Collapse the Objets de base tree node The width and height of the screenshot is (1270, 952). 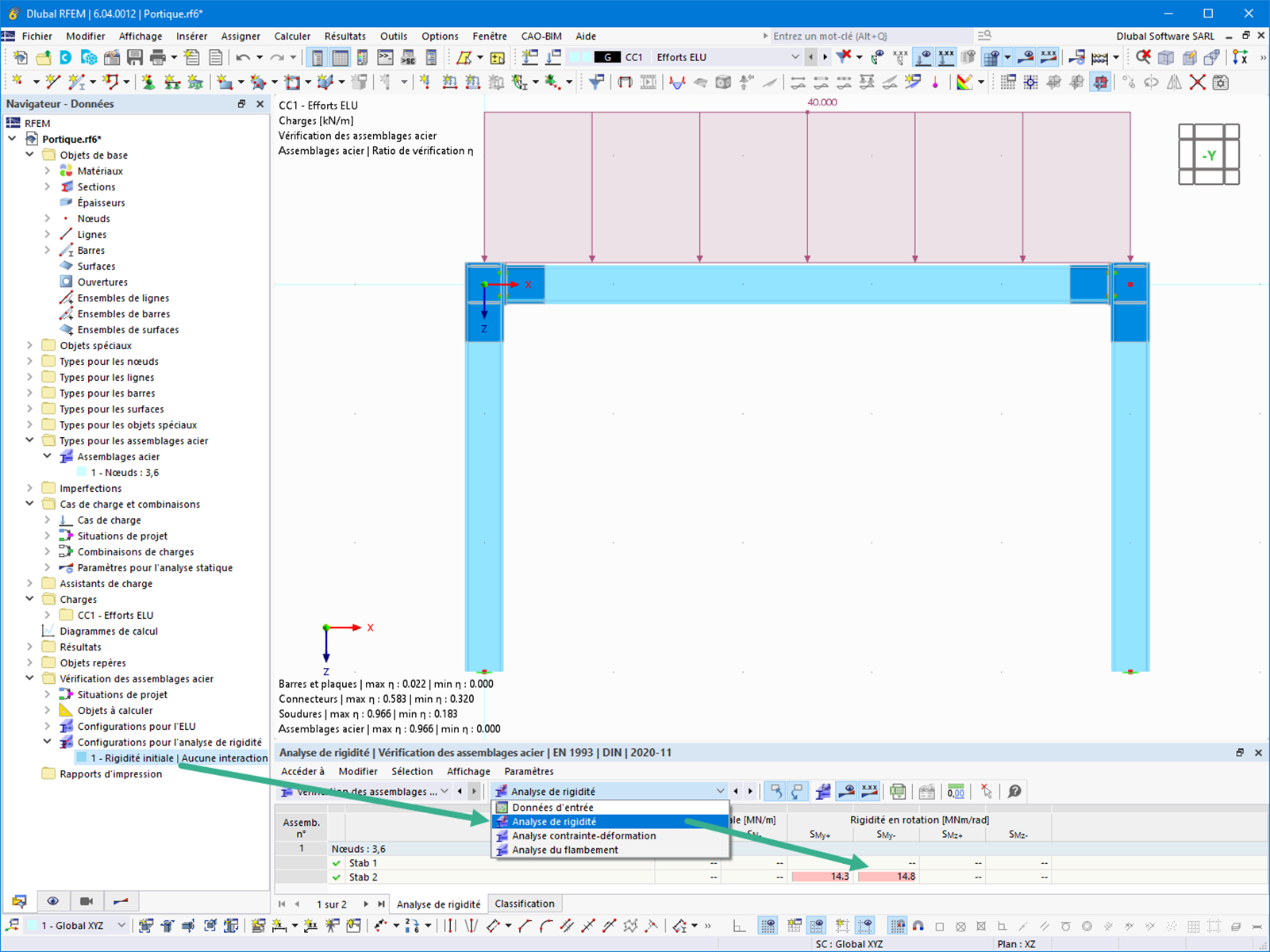30,155
